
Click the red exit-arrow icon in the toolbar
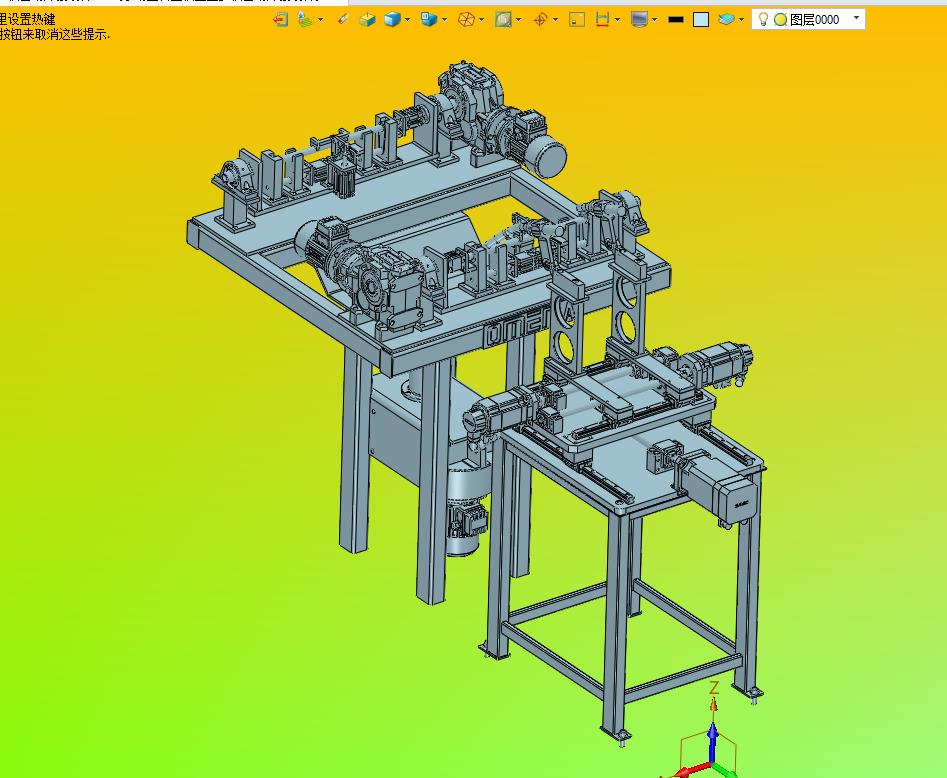tap(280, 19)
